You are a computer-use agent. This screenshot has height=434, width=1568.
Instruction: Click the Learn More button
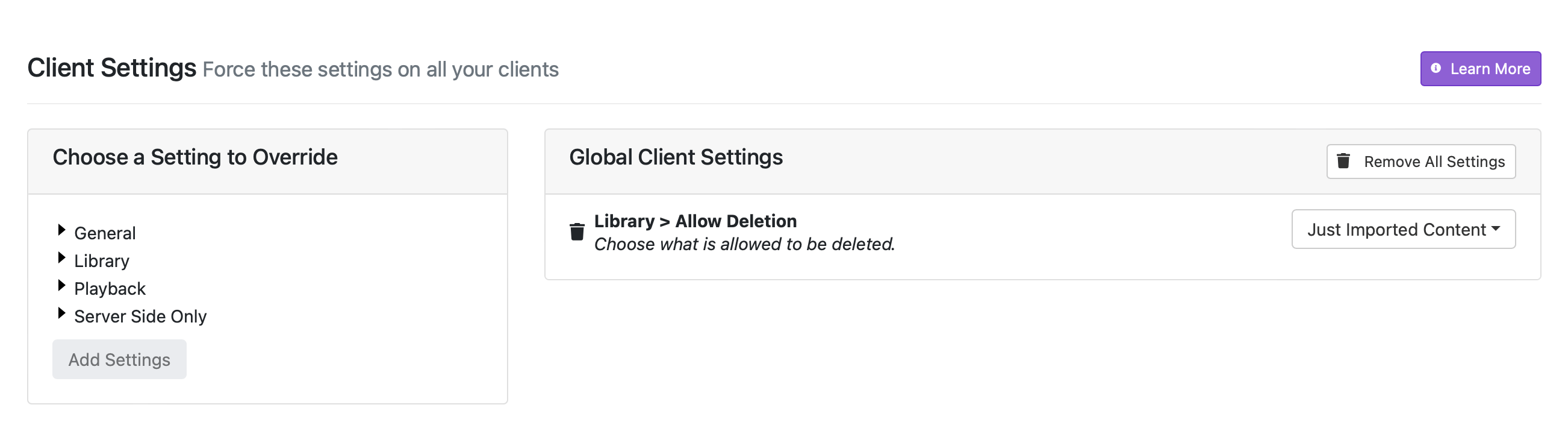[1480, 69]
